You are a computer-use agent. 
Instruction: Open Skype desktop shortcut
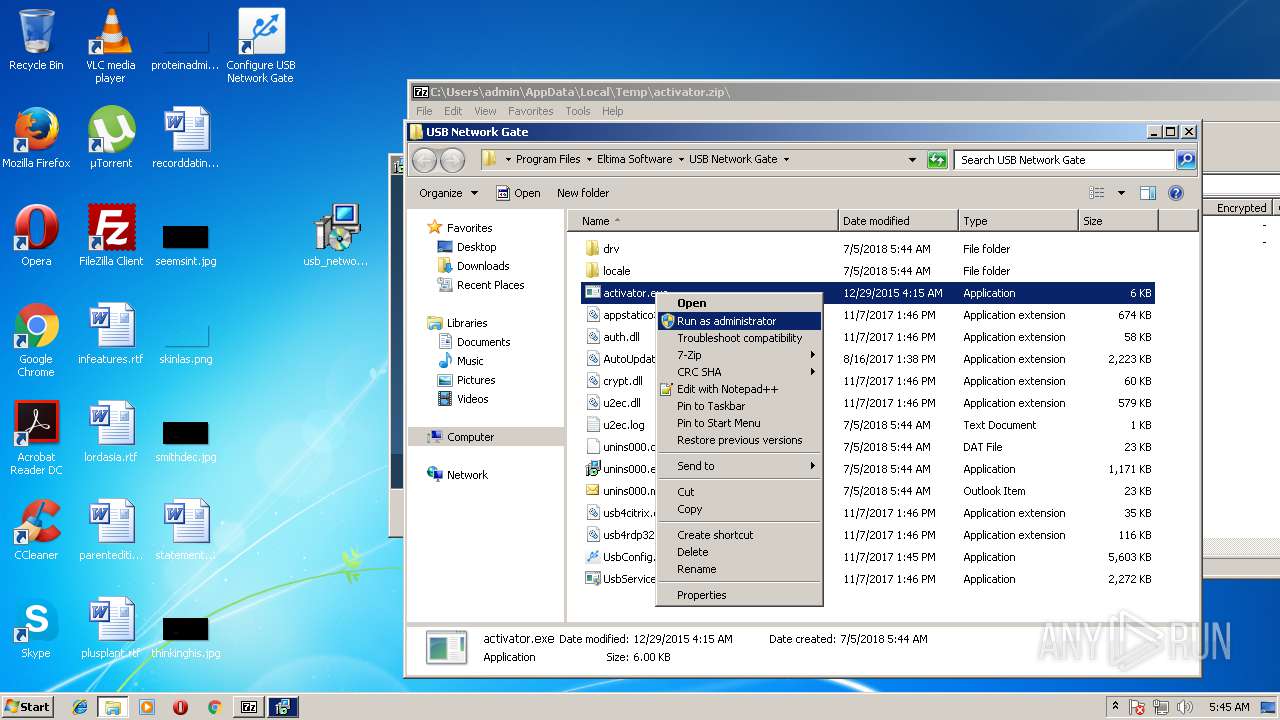(36, 628)
